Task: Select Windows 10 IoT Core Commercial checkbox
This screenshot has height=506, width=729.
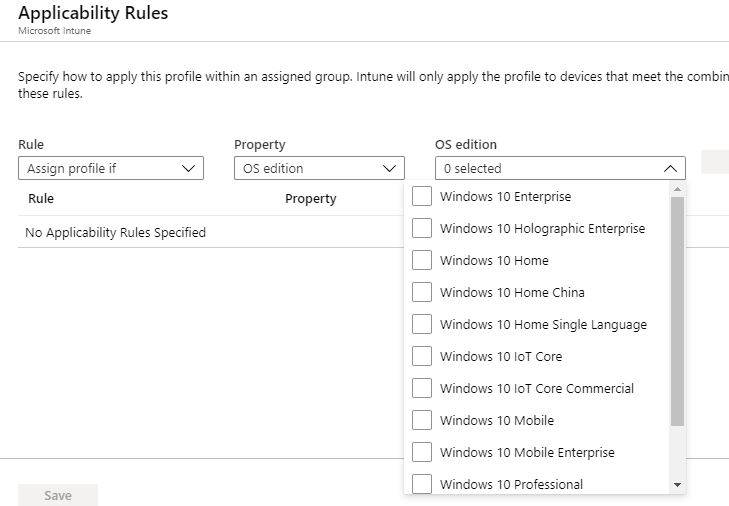Action: pos(422,388)
